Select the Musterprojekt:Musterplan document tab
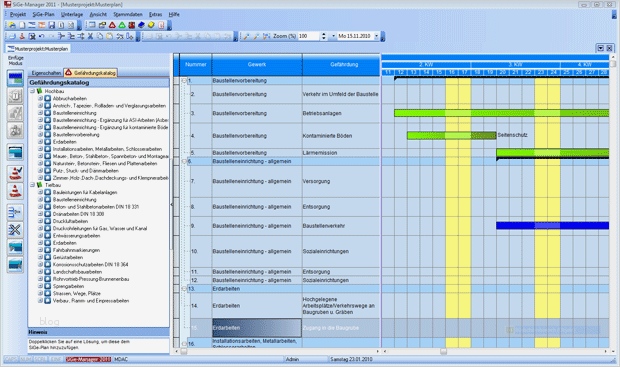 (38, 49)
